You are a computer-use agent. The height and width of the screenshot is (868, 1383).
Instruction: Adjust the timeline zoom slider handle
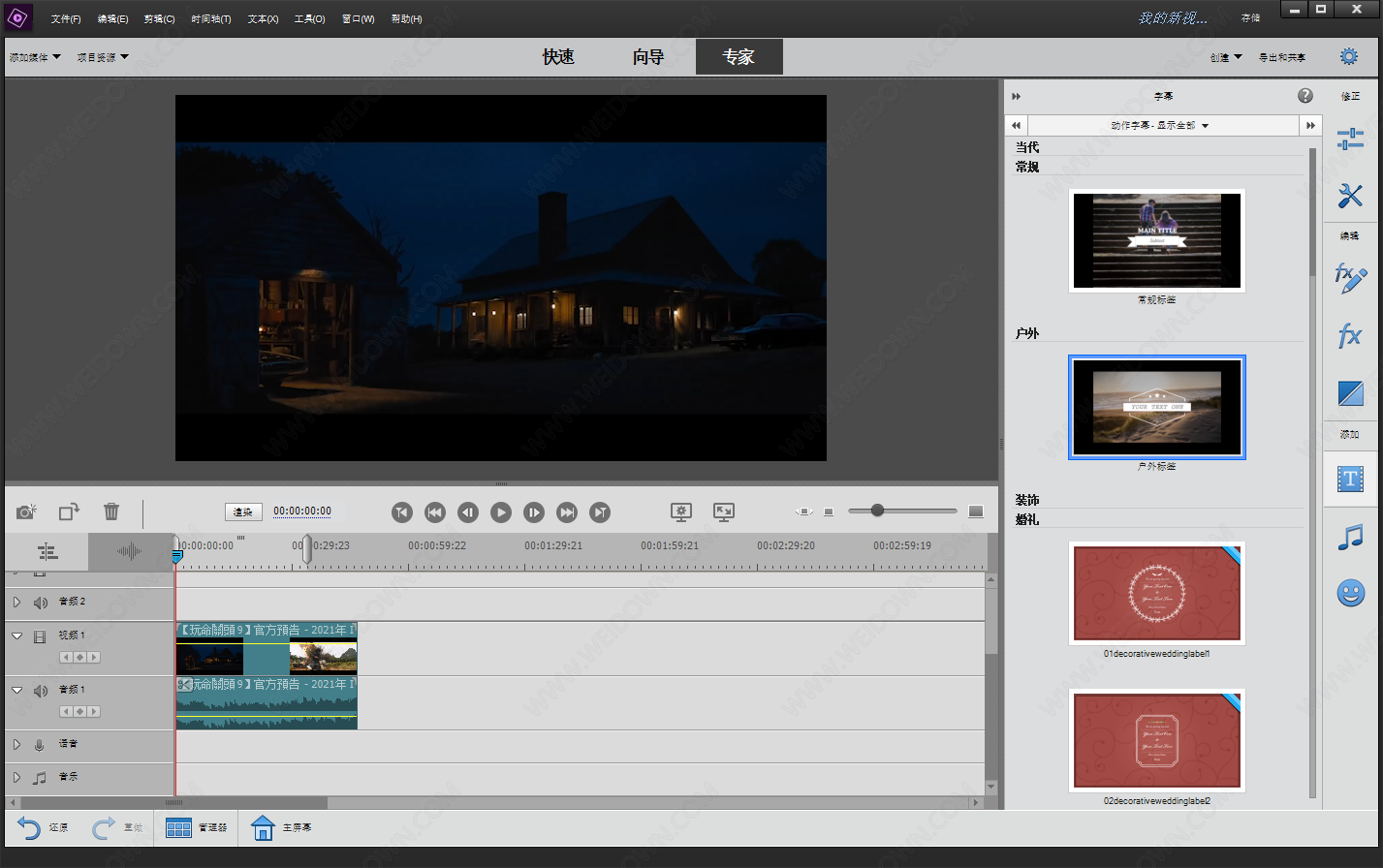[877, 511]
